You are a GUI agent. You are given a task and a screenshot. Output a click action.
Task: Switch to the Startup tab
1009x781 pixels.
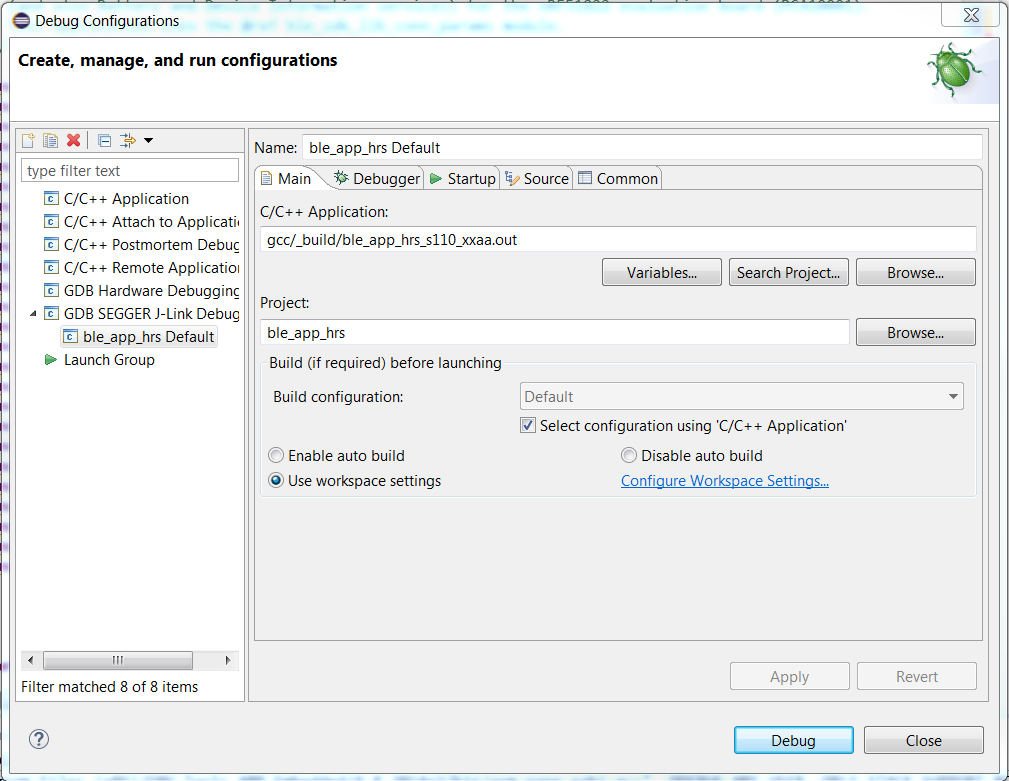[462, 178]
